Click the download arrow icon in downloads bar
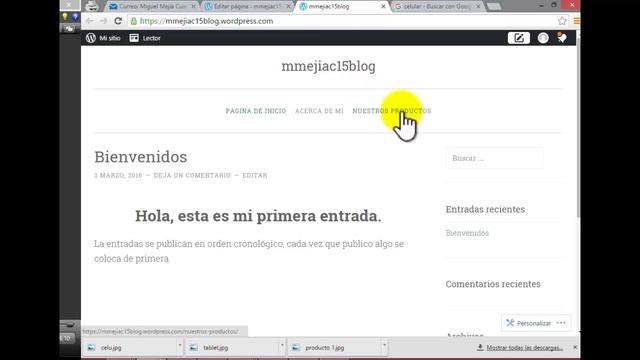 click(x=480, y=347)
